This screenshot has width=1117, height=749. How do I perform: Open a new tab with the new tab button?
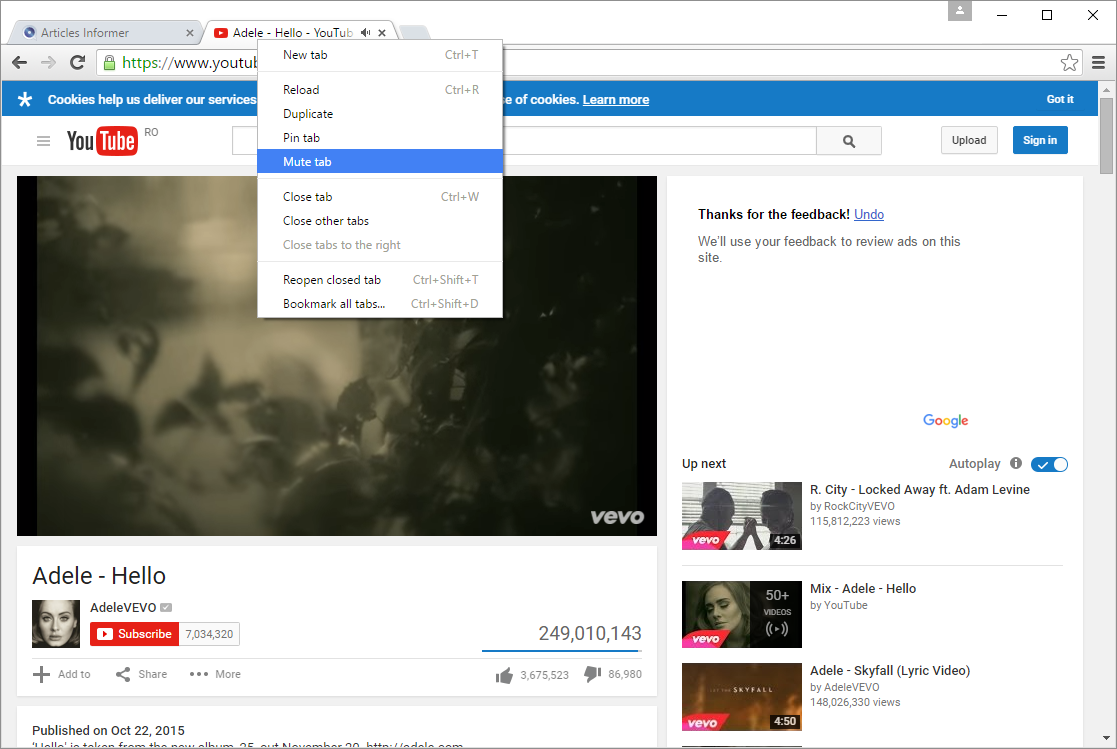tap(414, 32)
